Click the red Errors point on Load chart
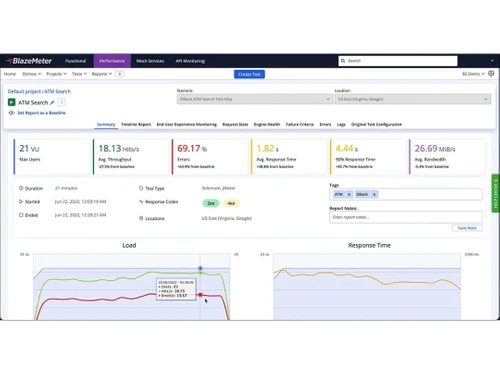 tap(200, 295)
